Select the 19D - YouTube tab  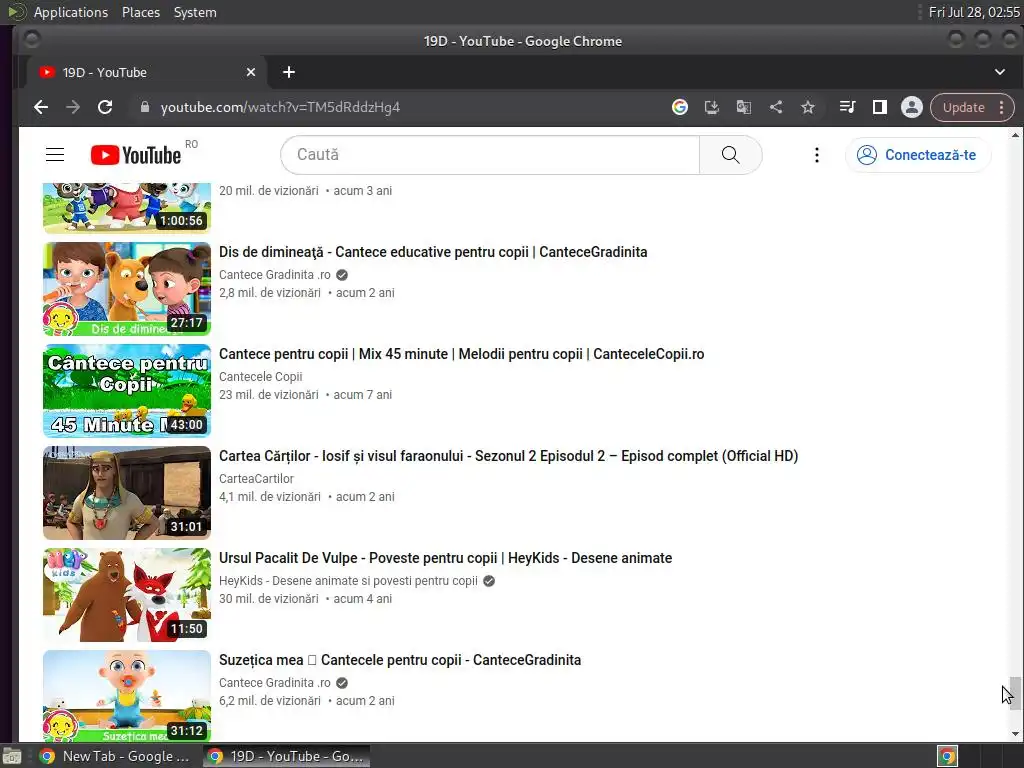pos(147,72)
